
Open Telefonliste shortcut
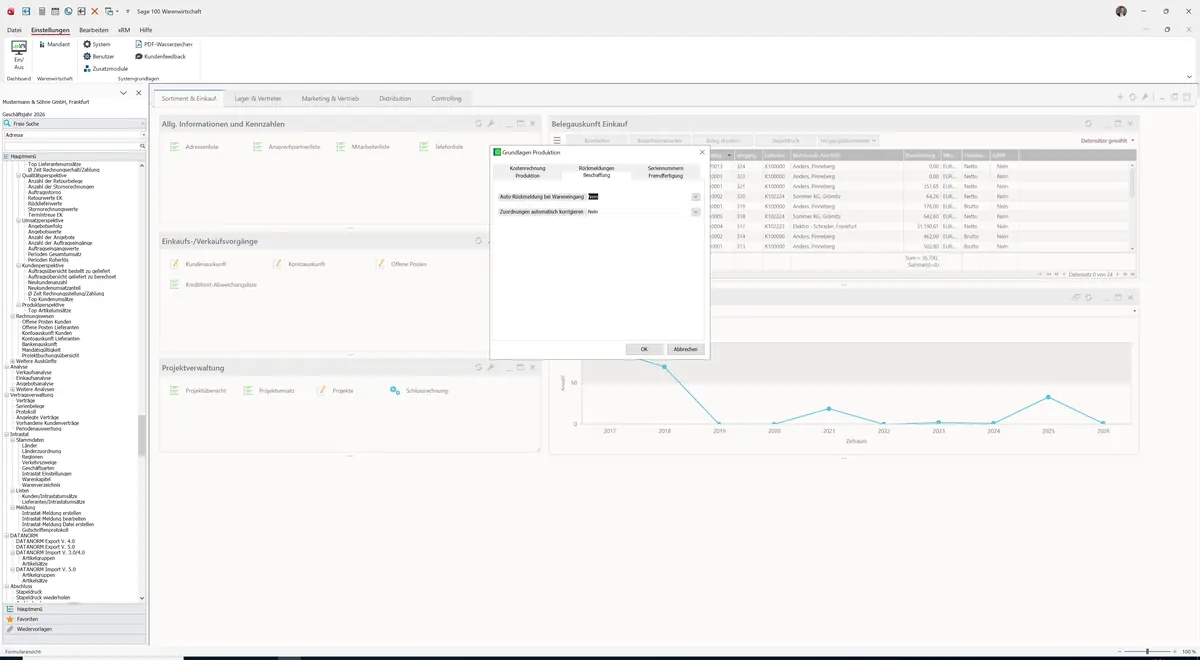(441, 147)
